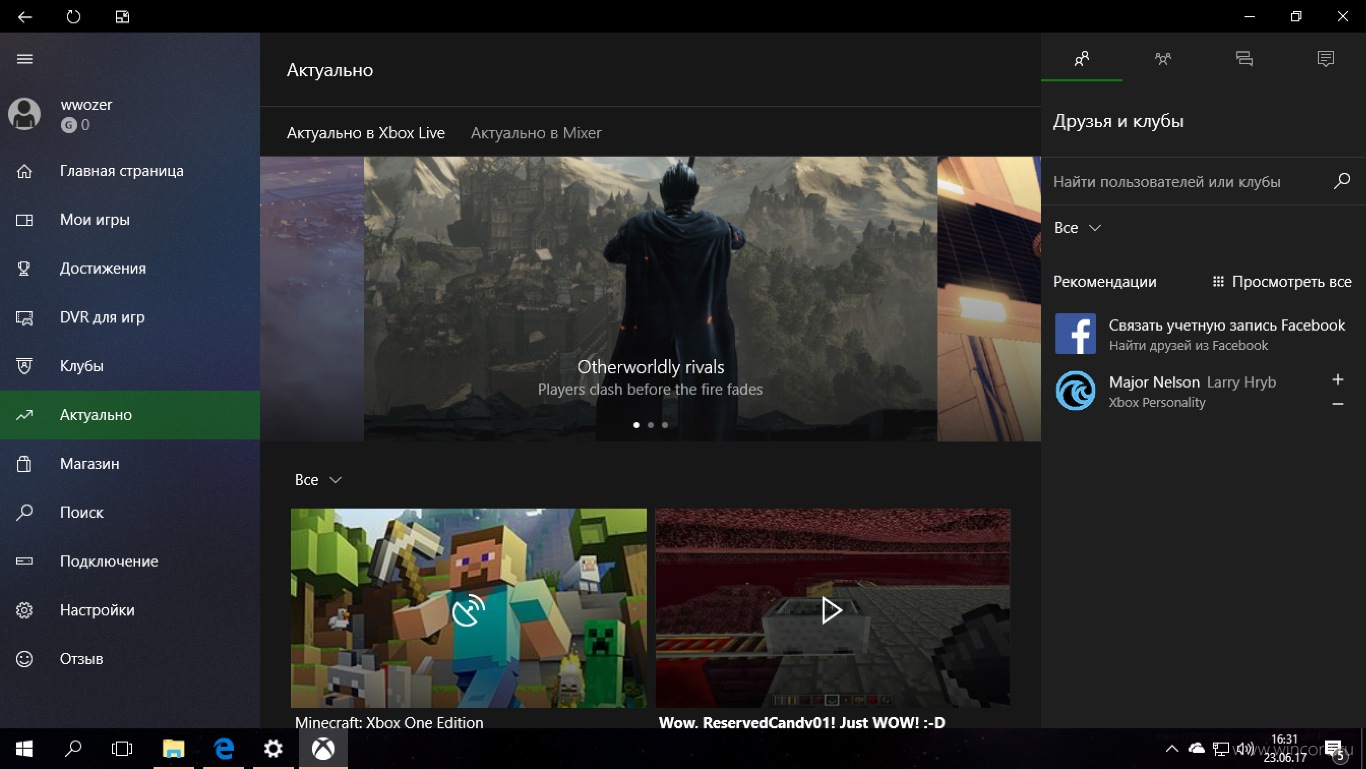Click the compact view icon in title bar
Image resolution: width=1366 pixels, height=769 pixels.
click(122, 17)
